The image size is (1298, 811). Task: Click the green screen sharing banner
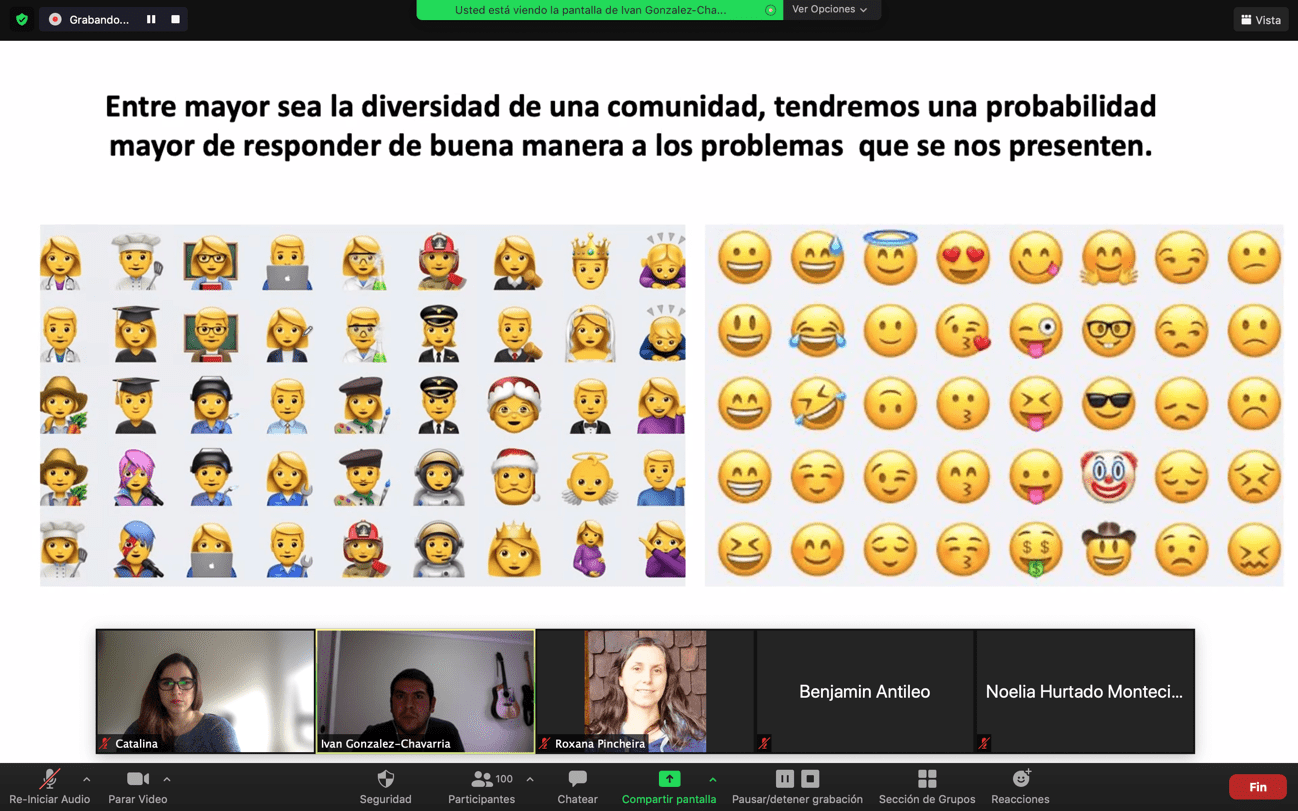(x=599, y=10)
